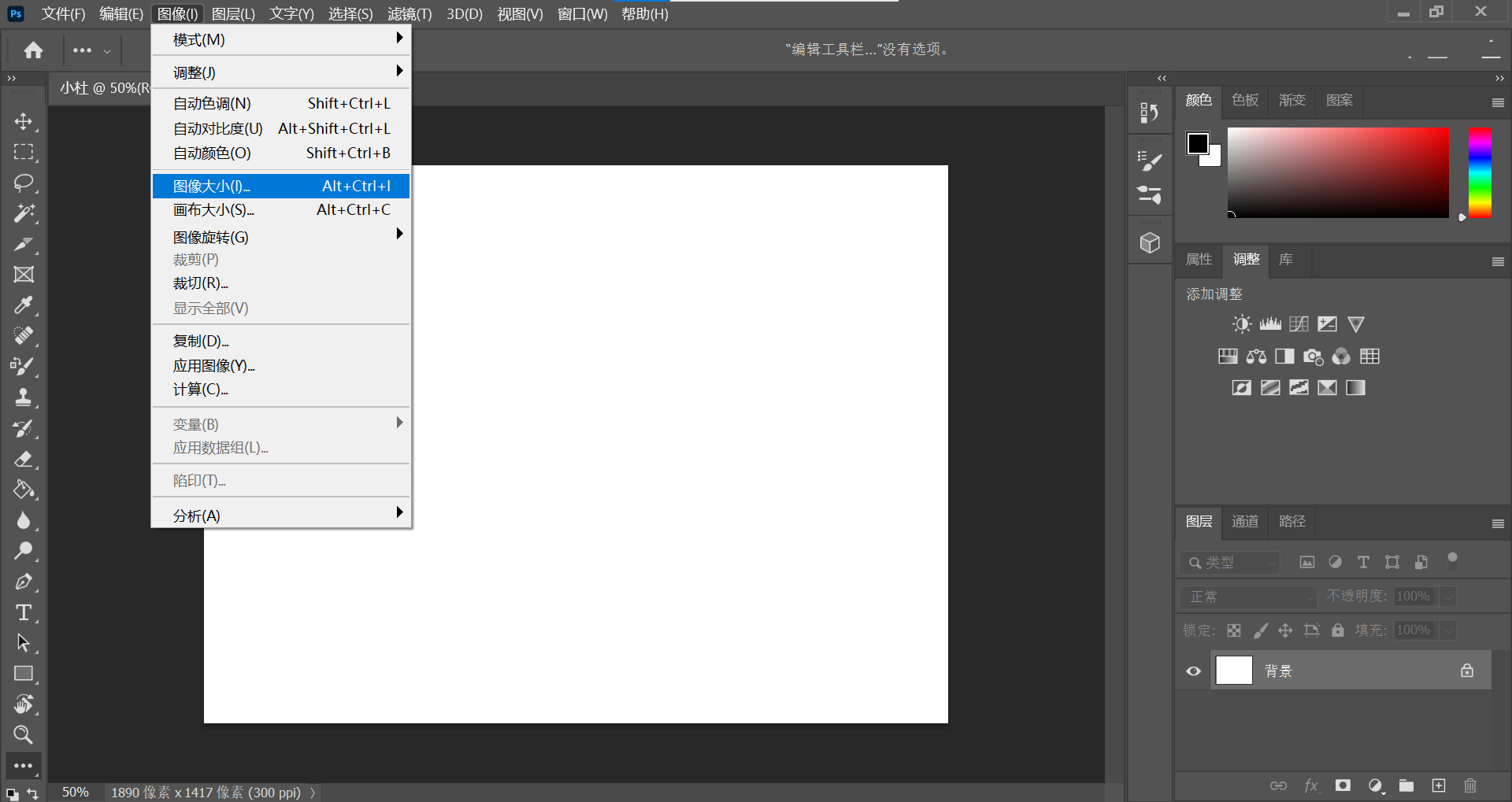This screenshot has width=1512, height=802.
Task: Choose 画布大小(S) menu item
Action: pyautogui.click(x=281, y=209)
